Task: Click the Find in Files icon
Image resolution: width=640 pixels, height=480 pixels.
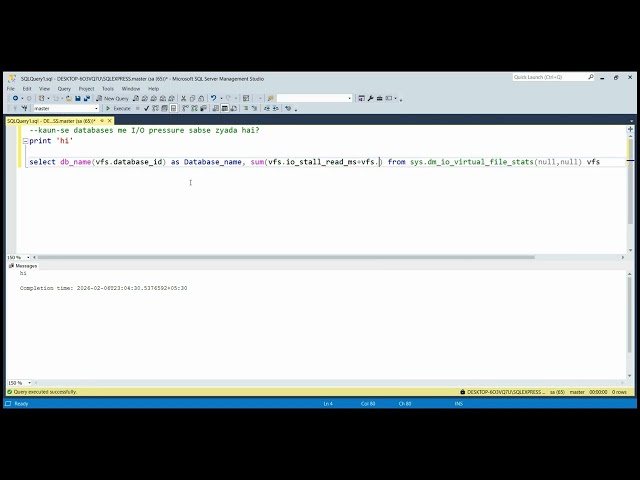Action: 270,98
